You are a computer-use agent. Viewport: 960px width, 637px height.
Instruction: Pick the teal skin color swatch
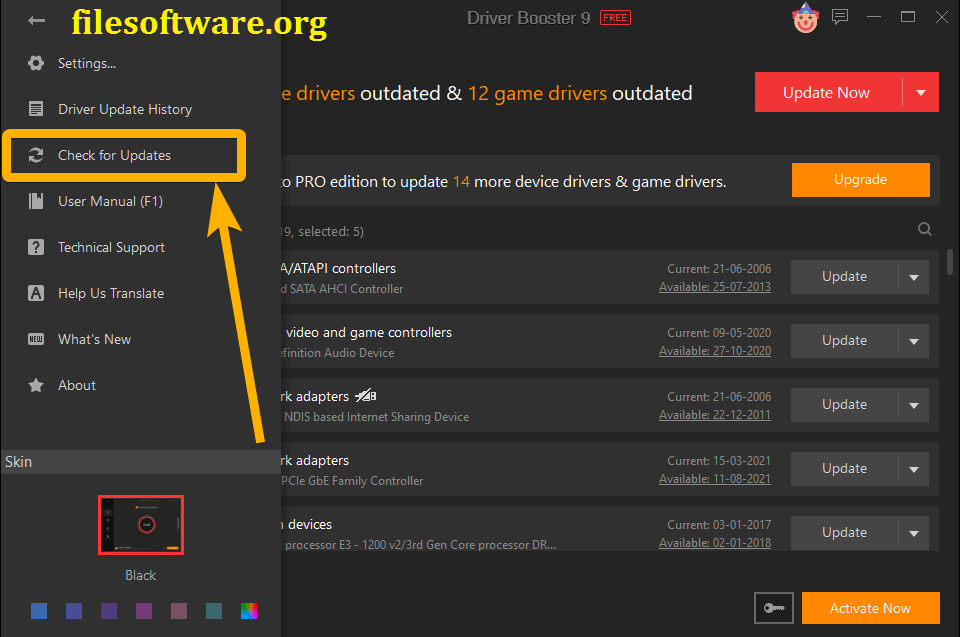(x=214, y=611)
